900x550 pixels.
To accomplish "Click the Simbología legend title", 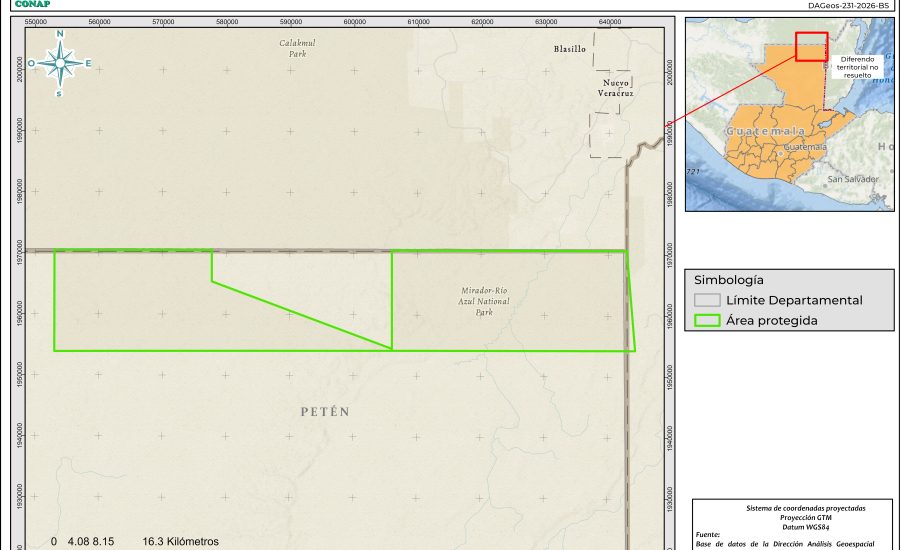I will click(x=729, y=280).
